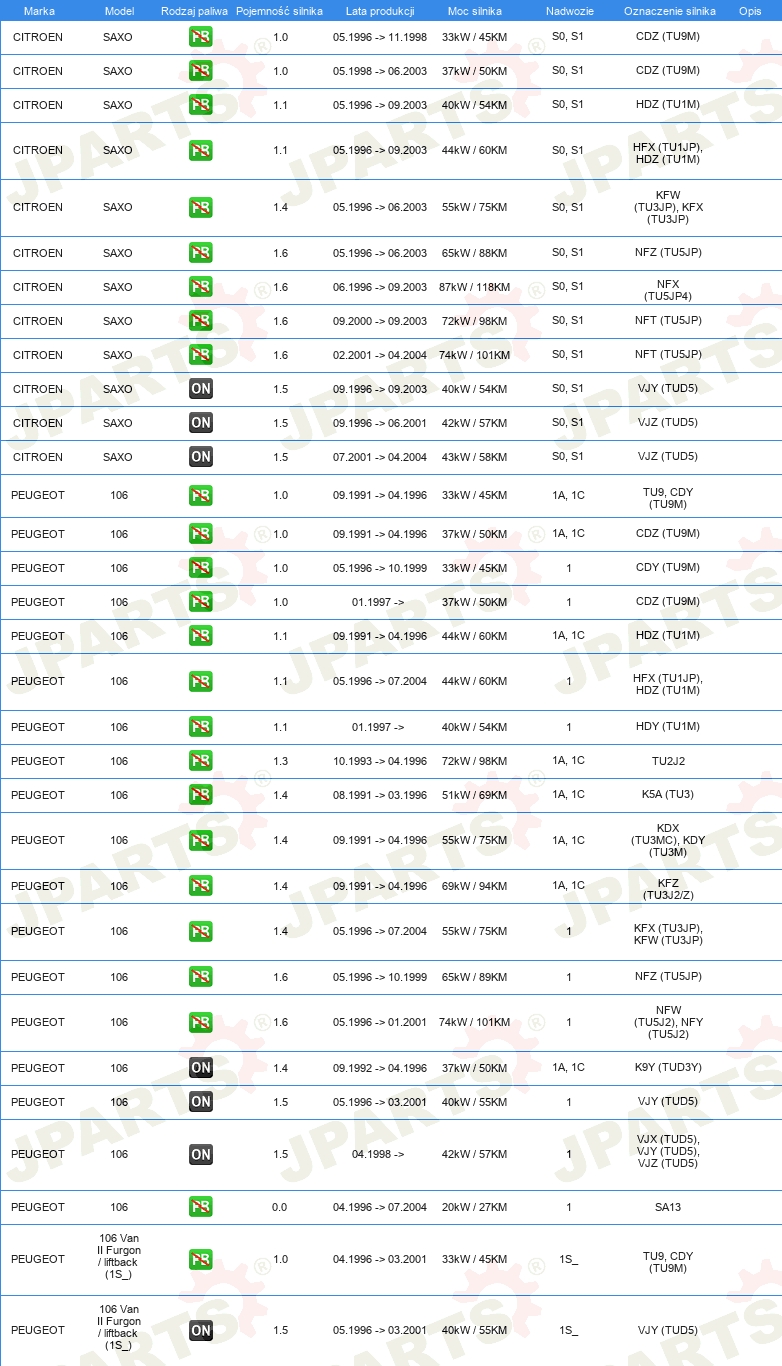The height and width of the screenshot is (1366, 782).
Task: Click the diesel ON icon in the Saxo 40kW/54KM VJY row
Action: (200, 389)
